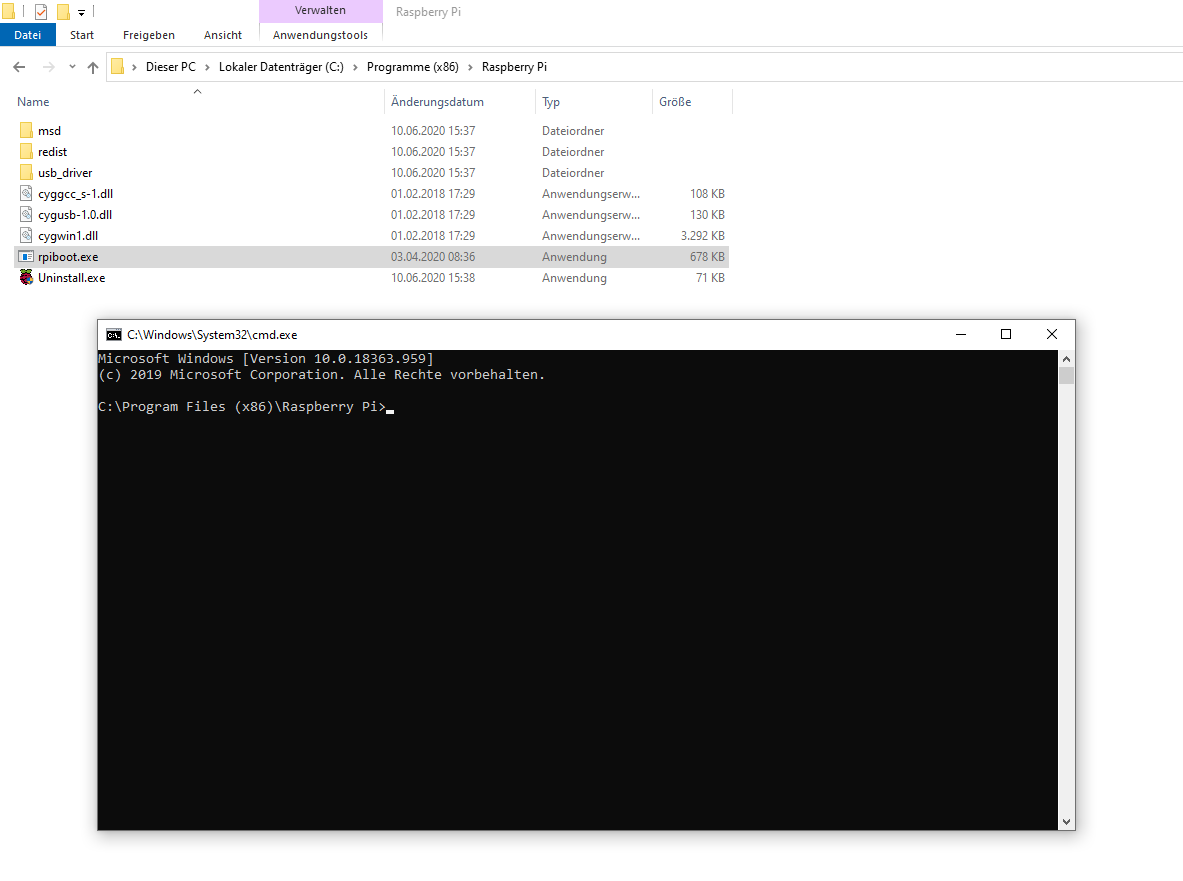The width and height of the screenshot is (1183, 881).
Task: Close the cmd.exe window
Action: 1052,334
